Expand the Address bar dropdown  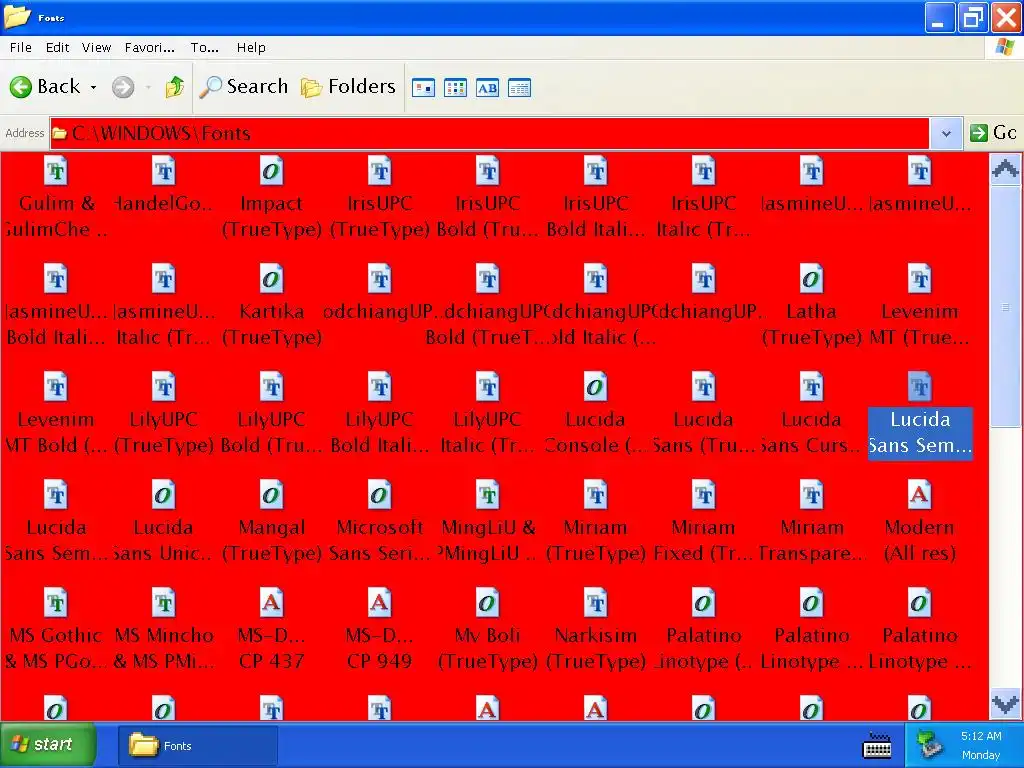pos(946,133)
